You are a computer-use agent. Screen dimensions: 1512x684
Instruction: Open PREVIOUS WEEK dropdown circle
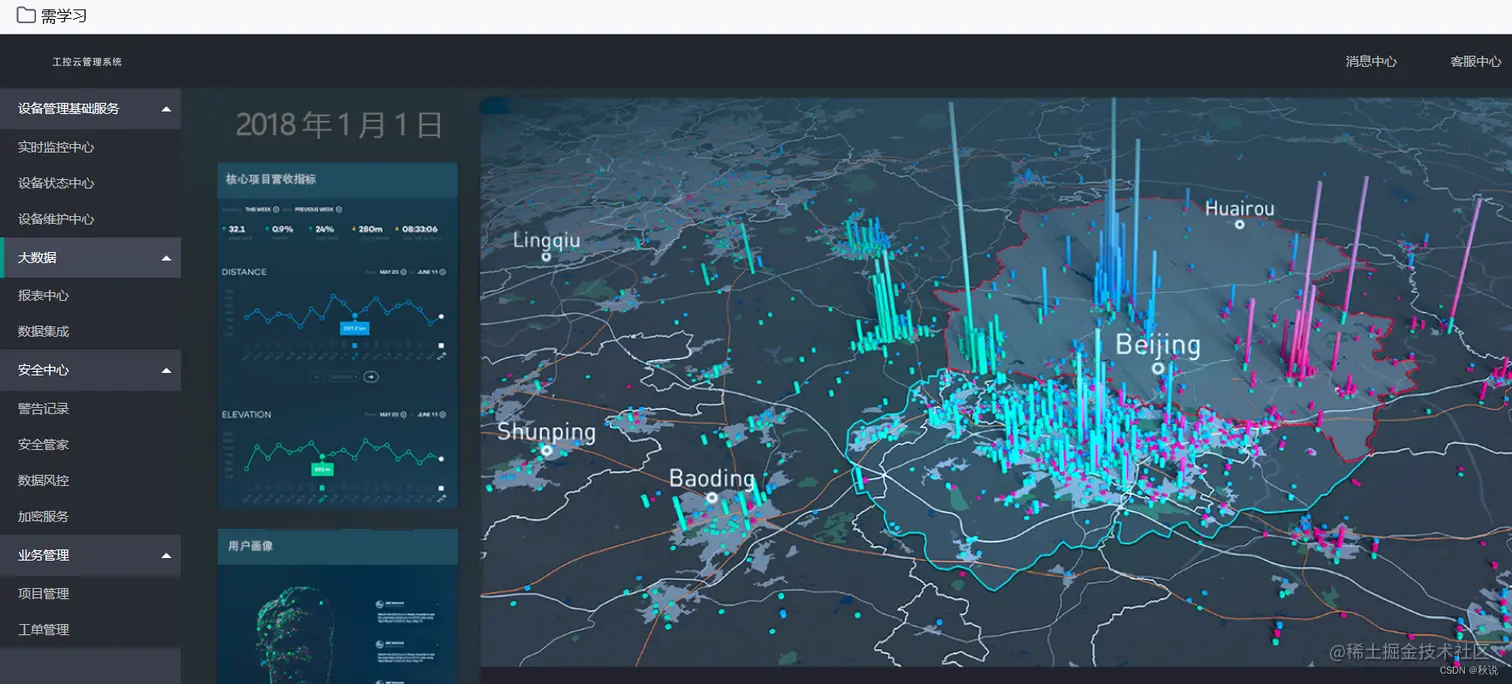point(339,209)
